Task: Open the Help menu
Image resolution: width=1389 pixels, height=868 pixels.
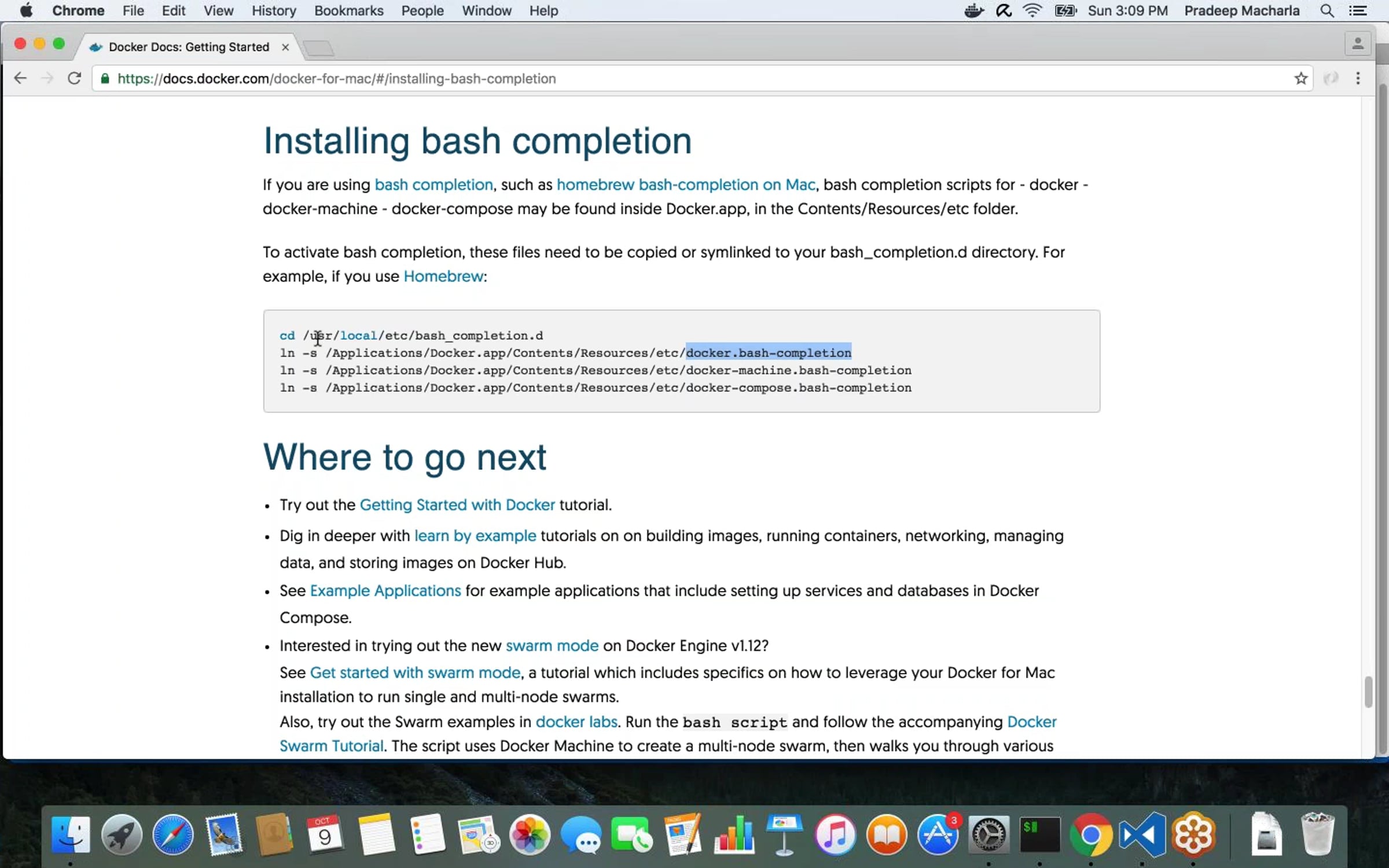Action: click(x=543, y=10)
